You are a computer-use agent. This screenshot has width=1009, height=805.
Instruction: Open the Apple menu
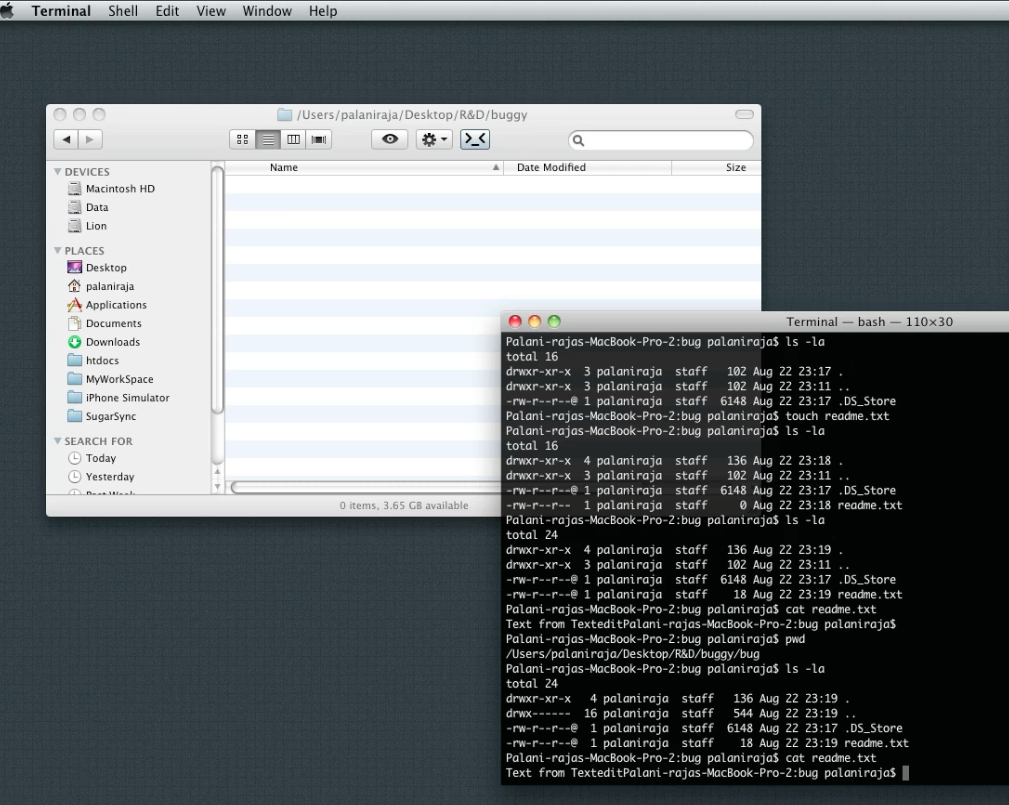click(7, 11)
